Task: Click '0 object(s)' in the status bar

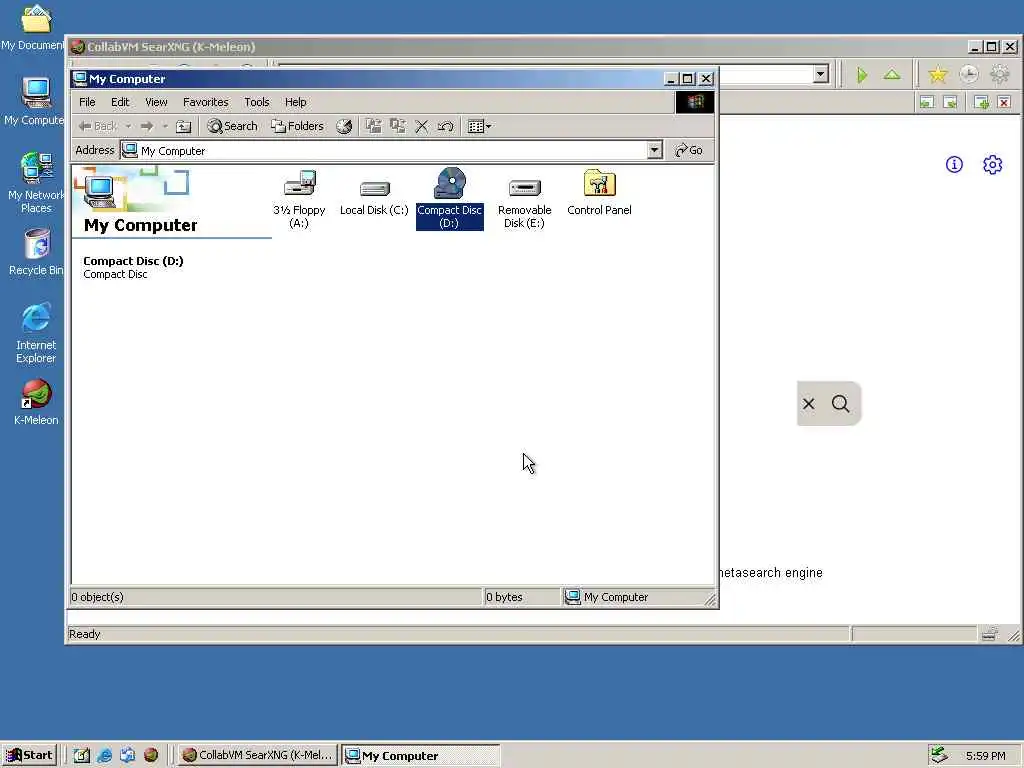Action: click(x=97, y=597)
